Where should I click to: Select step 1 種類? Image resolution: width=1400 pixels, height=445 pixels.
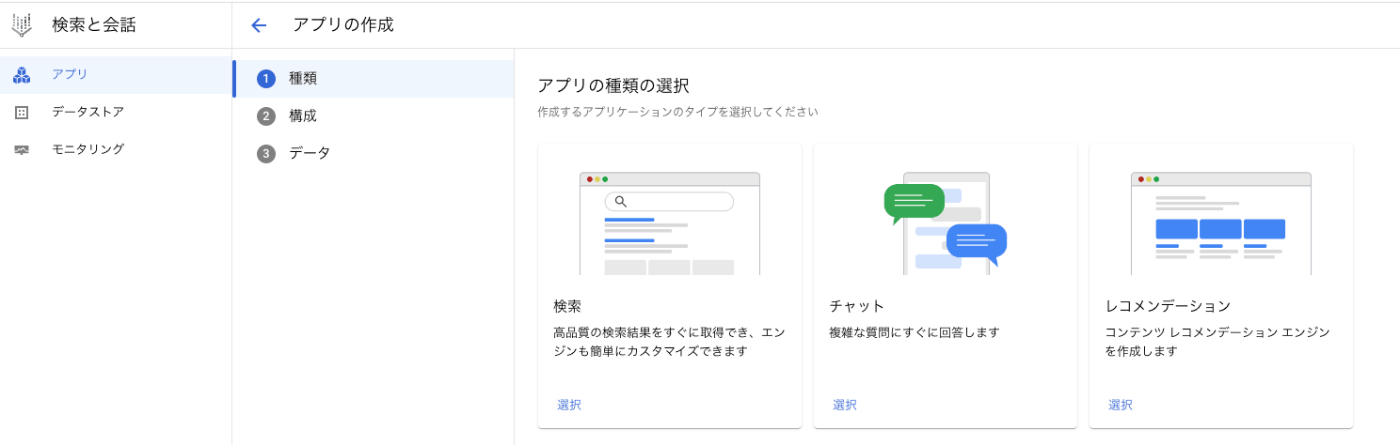pos(373,79)
